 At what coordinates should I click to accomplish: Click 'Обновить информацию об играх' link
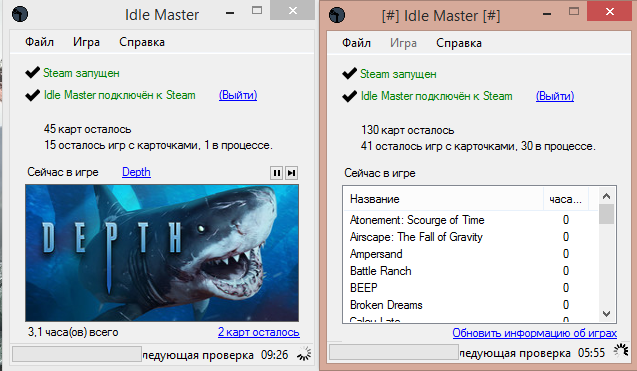point(535,333)
